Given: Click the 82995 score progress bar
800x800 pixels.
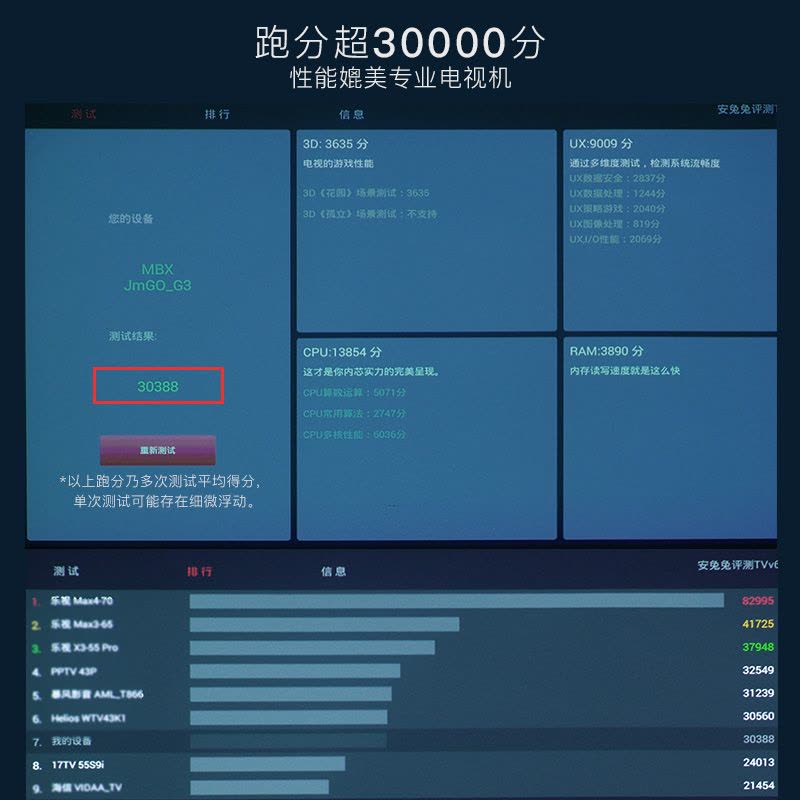Looking at the screenshot, I should tap(456, 601).
